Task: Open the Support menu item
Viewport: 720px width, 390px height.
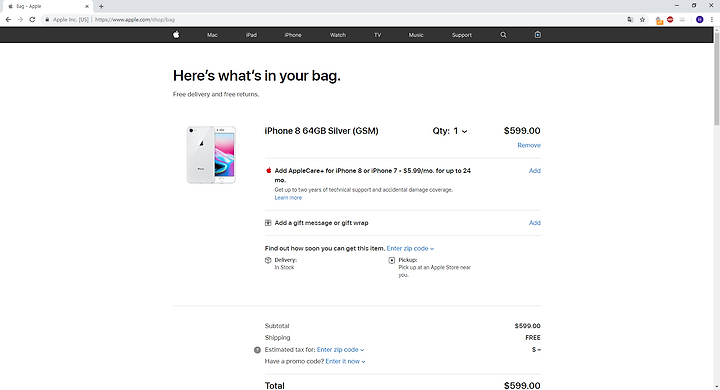Action: tap(461, 35)
